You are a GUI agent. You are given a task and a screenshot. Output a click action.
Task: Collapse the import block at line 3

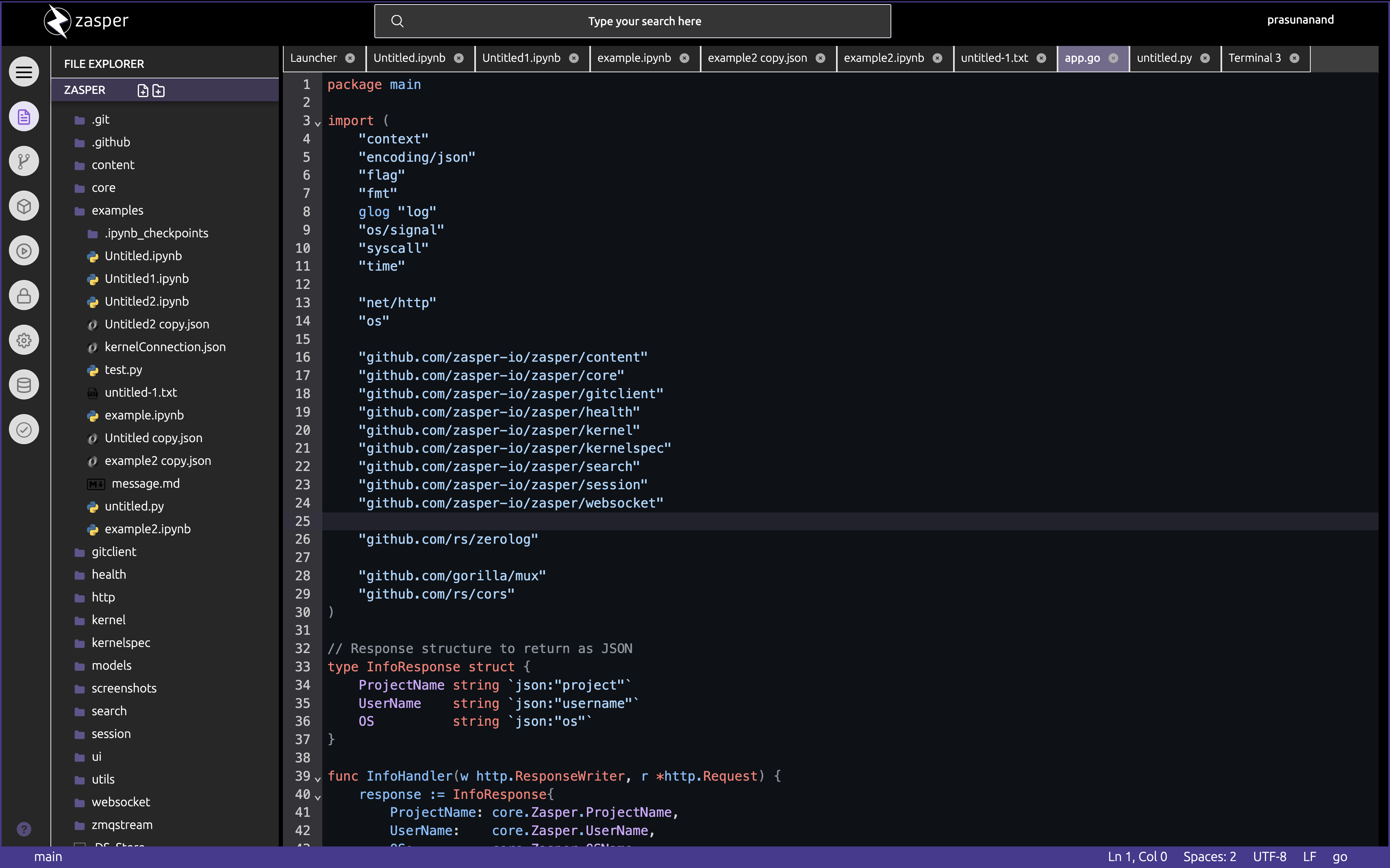pyautogui.click(x=317, y=124)
